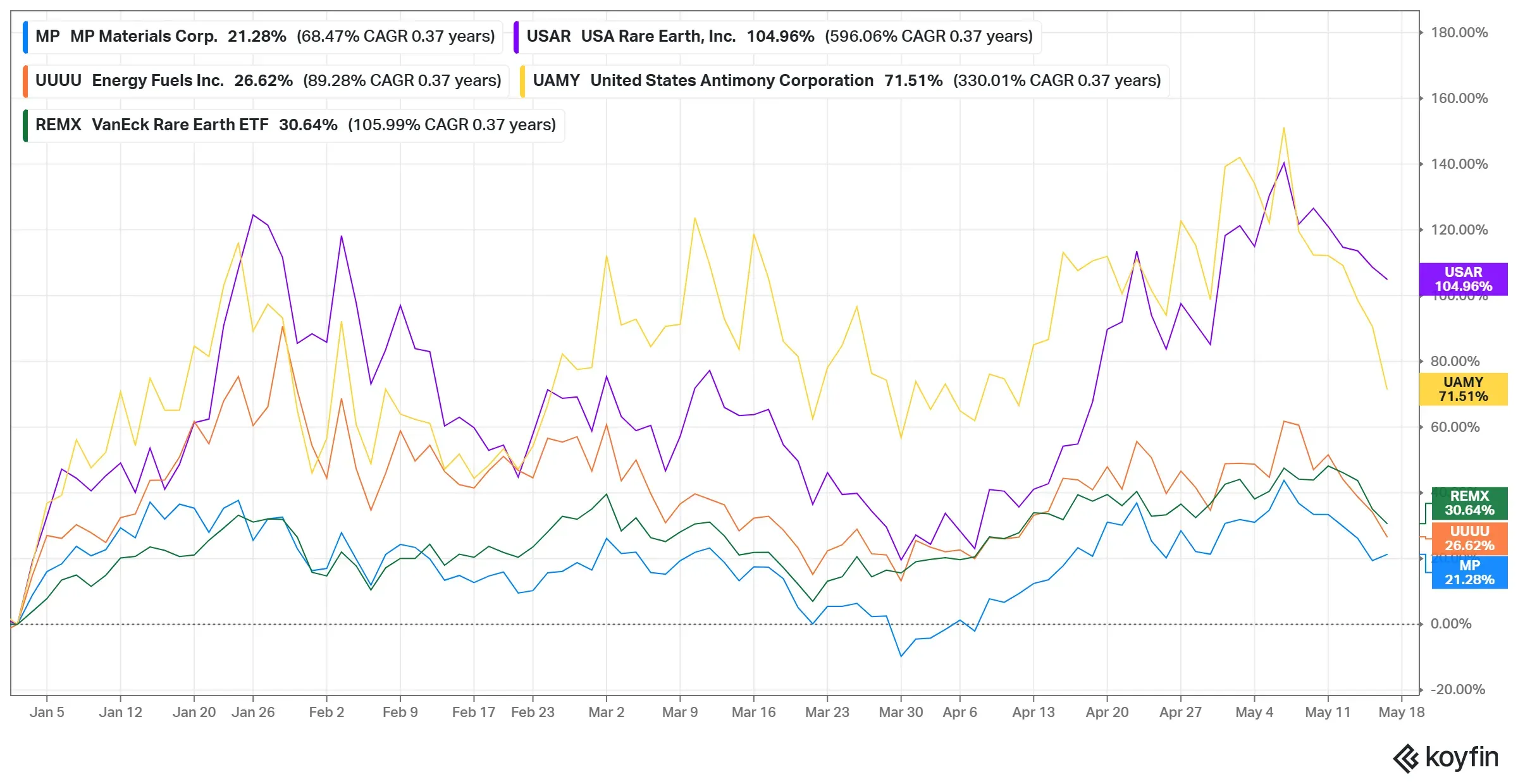Click the Jan 5 date label
The width and height of the screenshot is (1518, 784).
coord(47,713)
